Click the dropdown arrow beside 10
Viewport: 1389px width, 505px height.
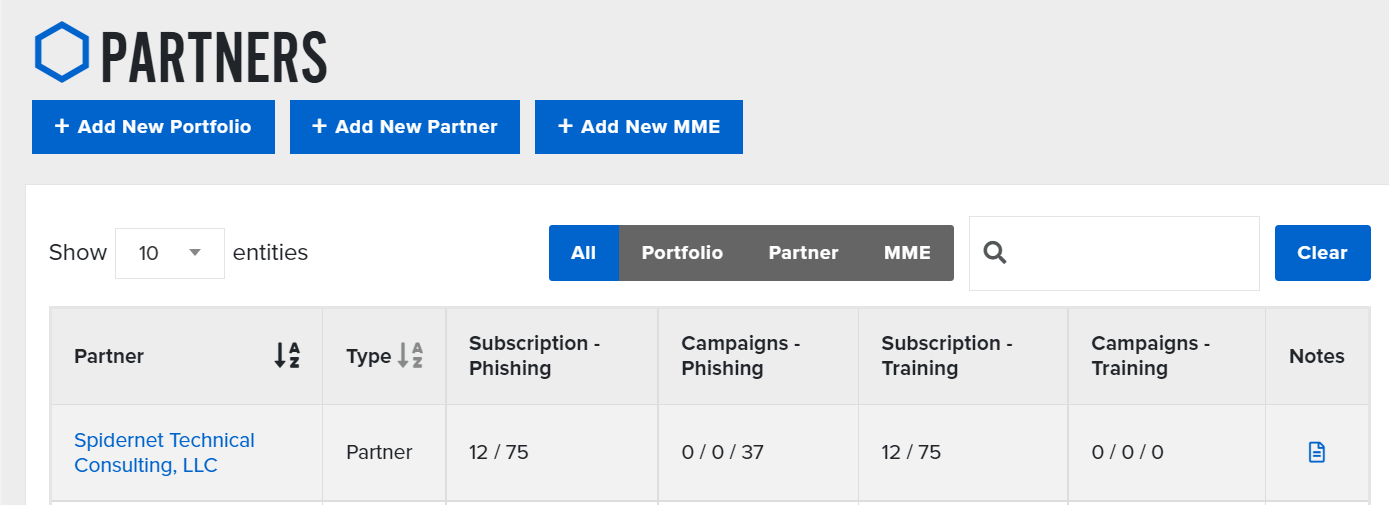tap(195, 253)
